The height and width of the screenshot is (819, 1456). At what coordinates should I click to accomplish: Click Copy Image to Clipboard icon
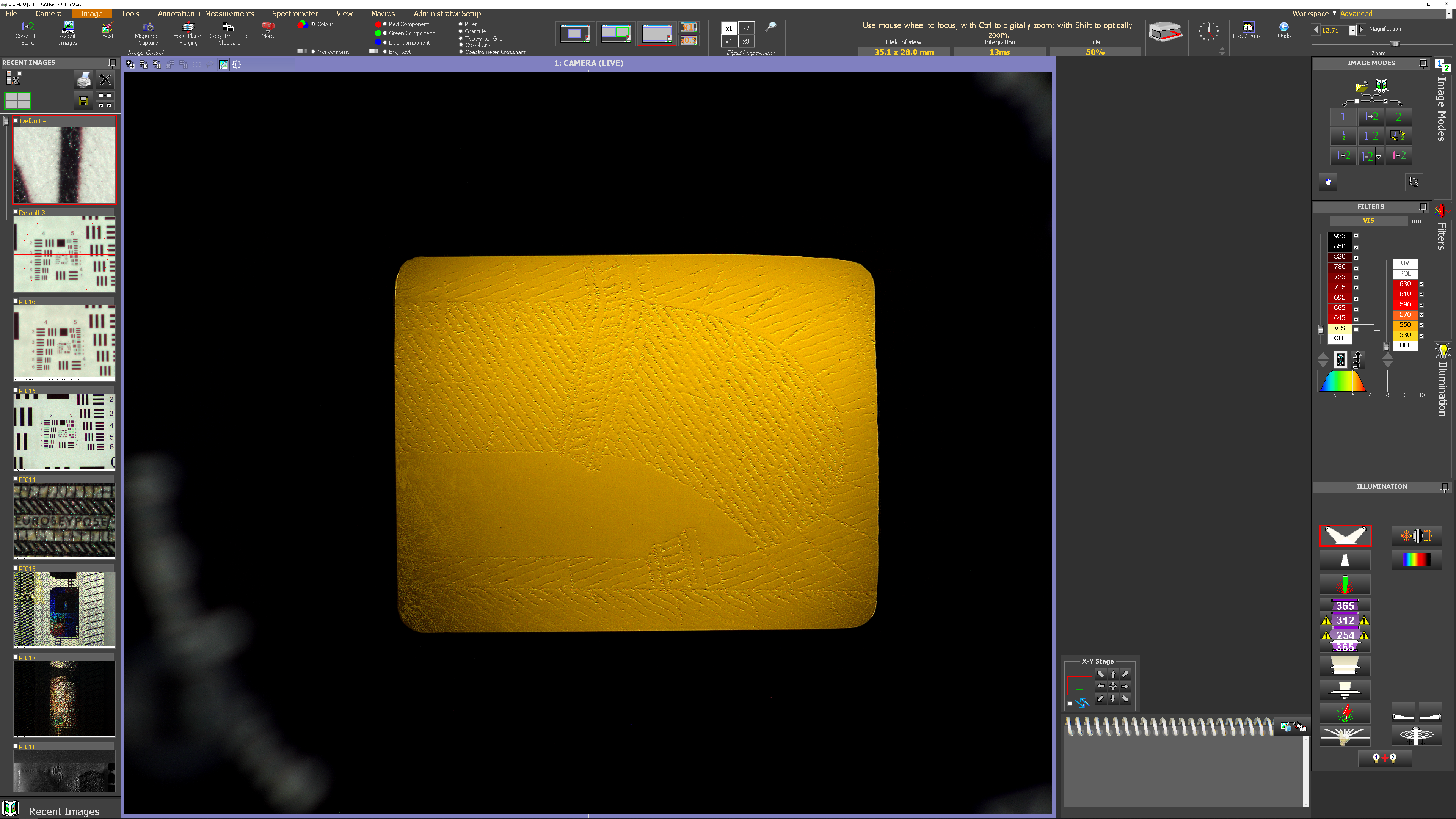(x=228, y=27)
